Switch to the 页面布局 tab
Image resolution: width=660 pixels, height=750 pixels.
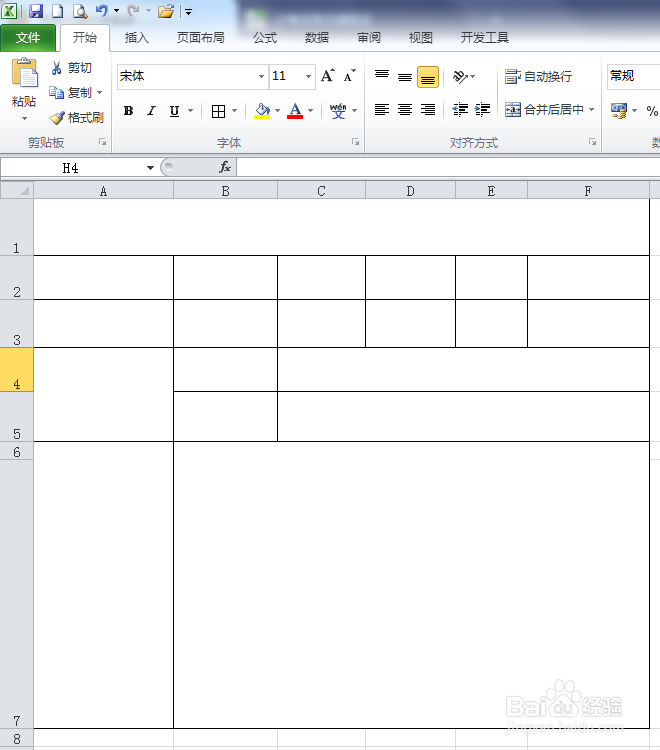[x=200, y=38]
